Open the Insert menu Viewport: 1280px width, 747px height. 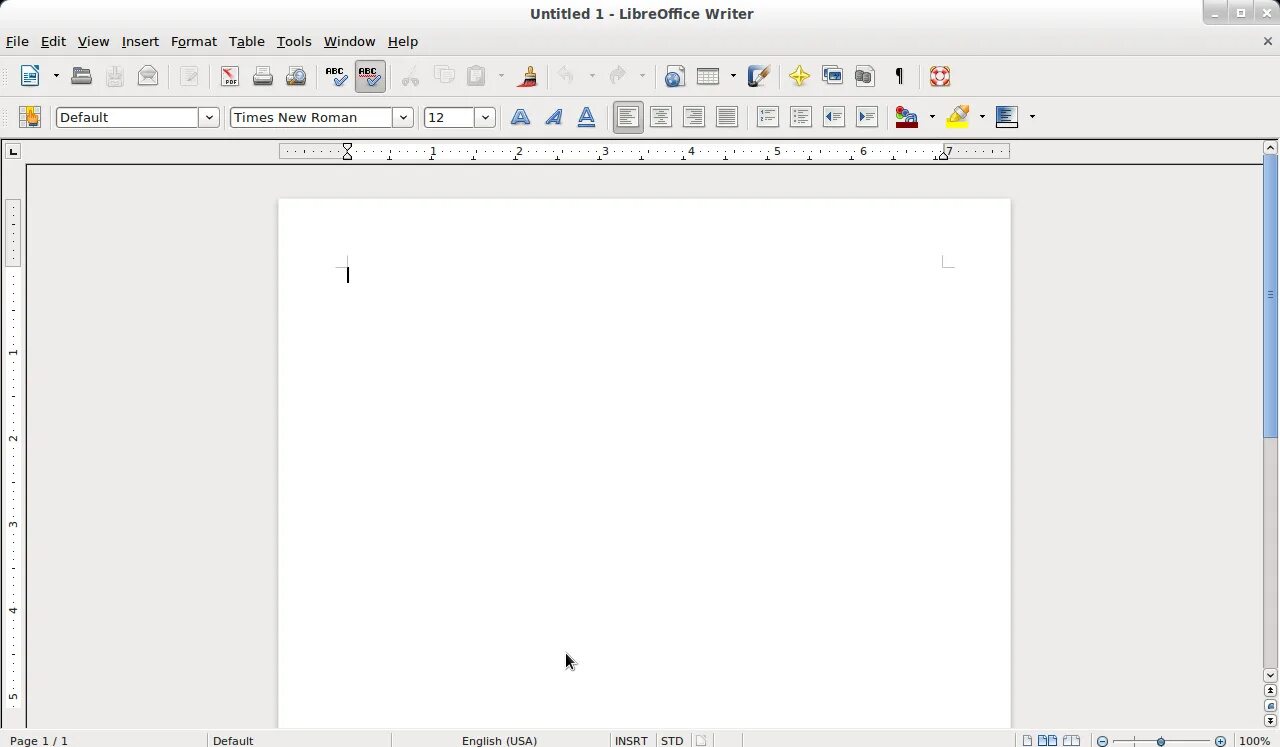click(x=140, y=41)
